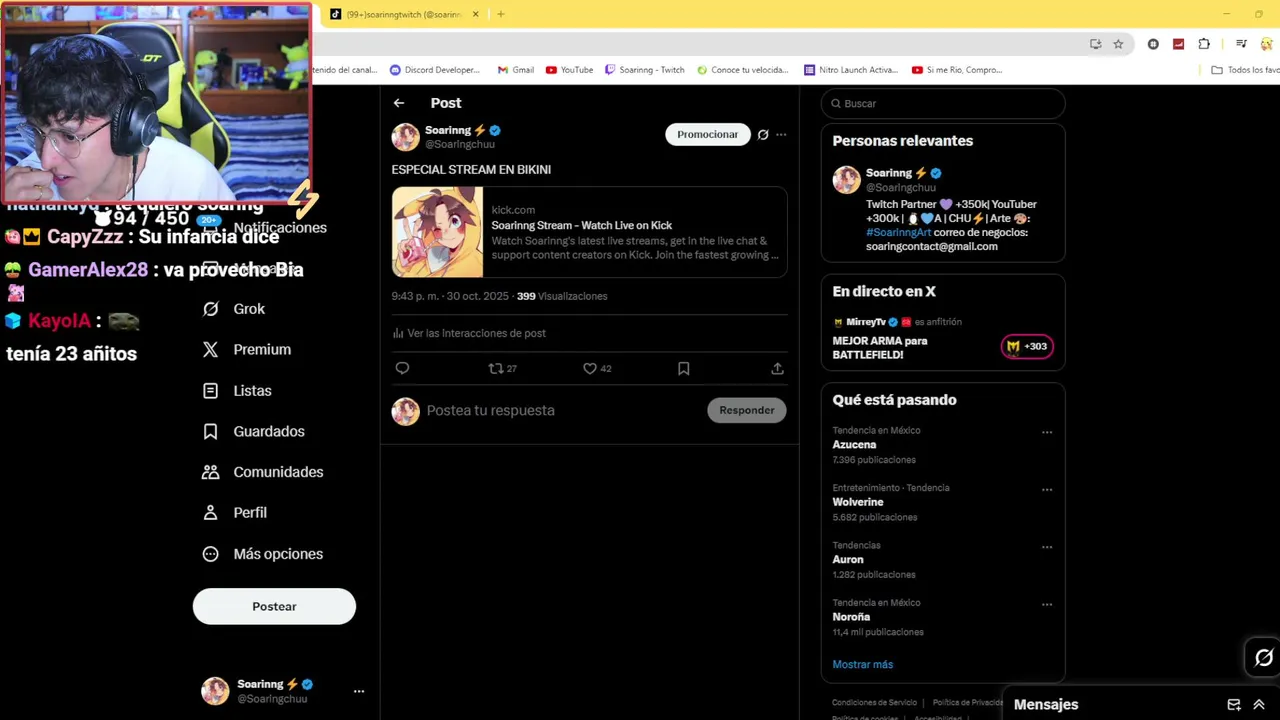
Task: Click Mostrar más under trends
Action: (863, 664)
